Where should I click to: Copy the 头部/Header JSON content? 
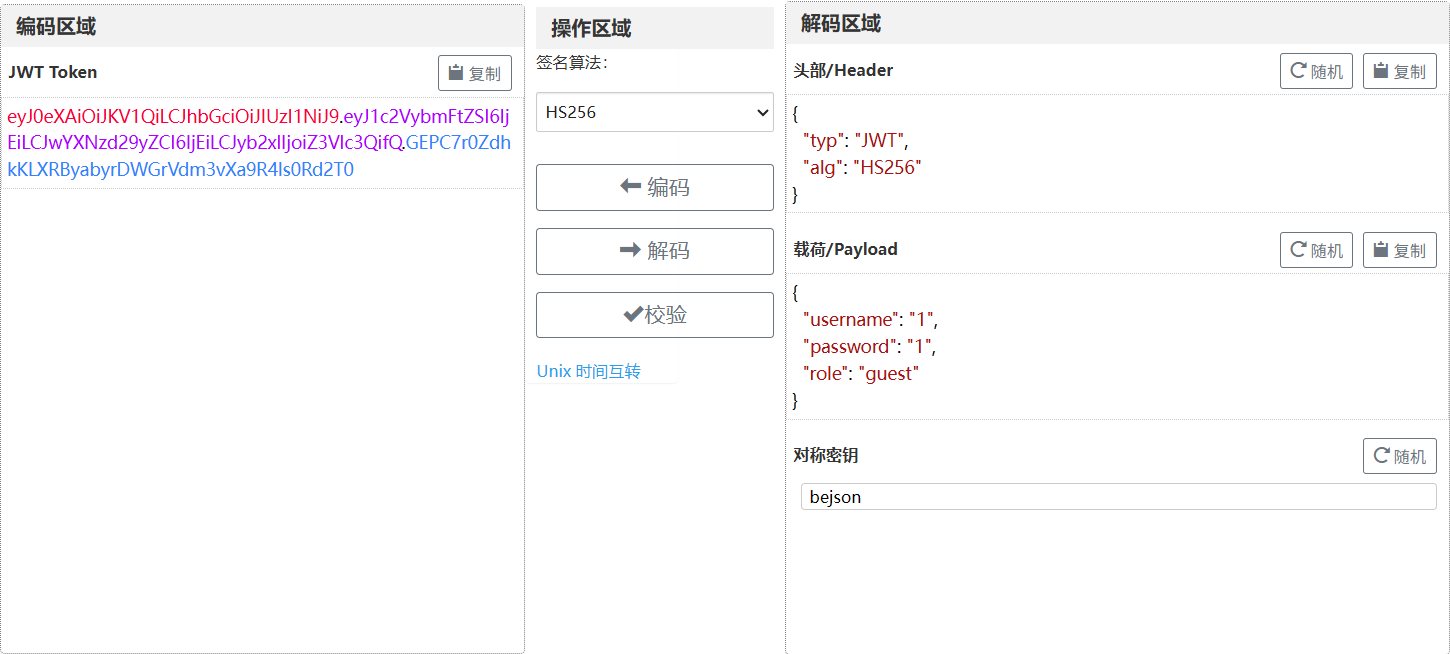tap(1399, 71)
